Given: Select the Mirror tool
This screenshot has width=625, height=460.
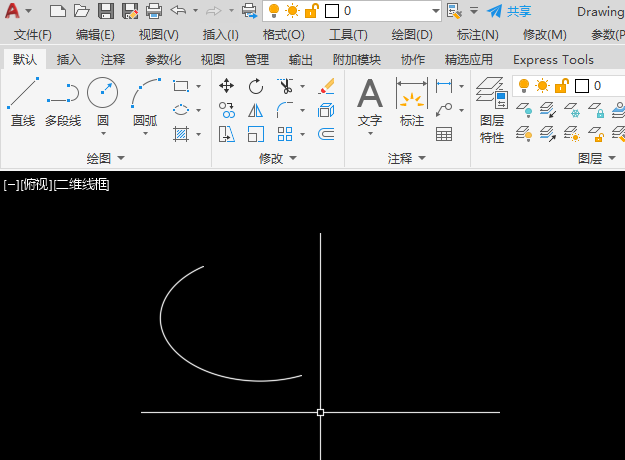Looking at the screenshot, I should 256,110.
